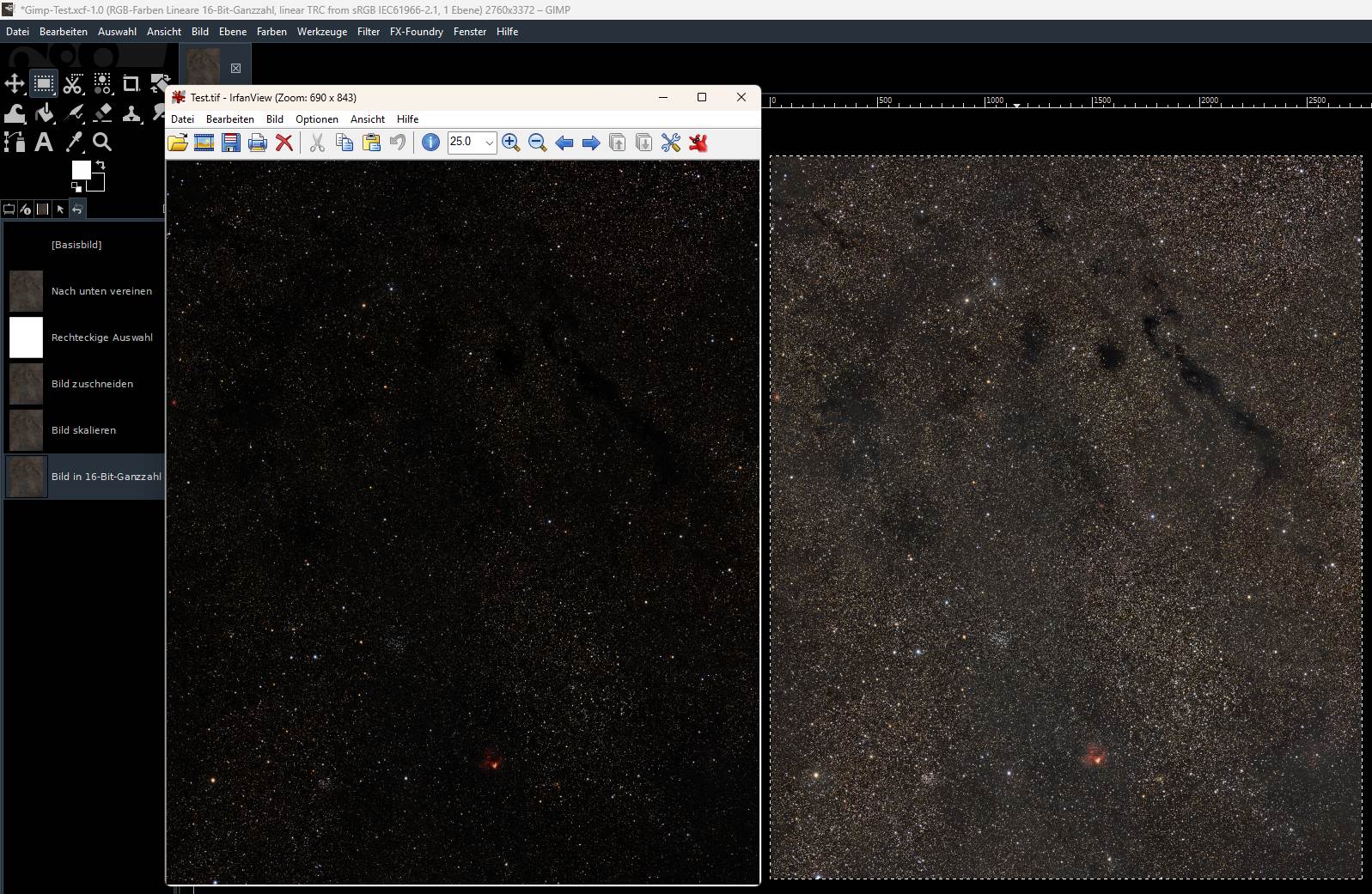Select the Bucket Fill tool
The width and height of the screenshot is (1372, 894).
[x=45, y=113]
